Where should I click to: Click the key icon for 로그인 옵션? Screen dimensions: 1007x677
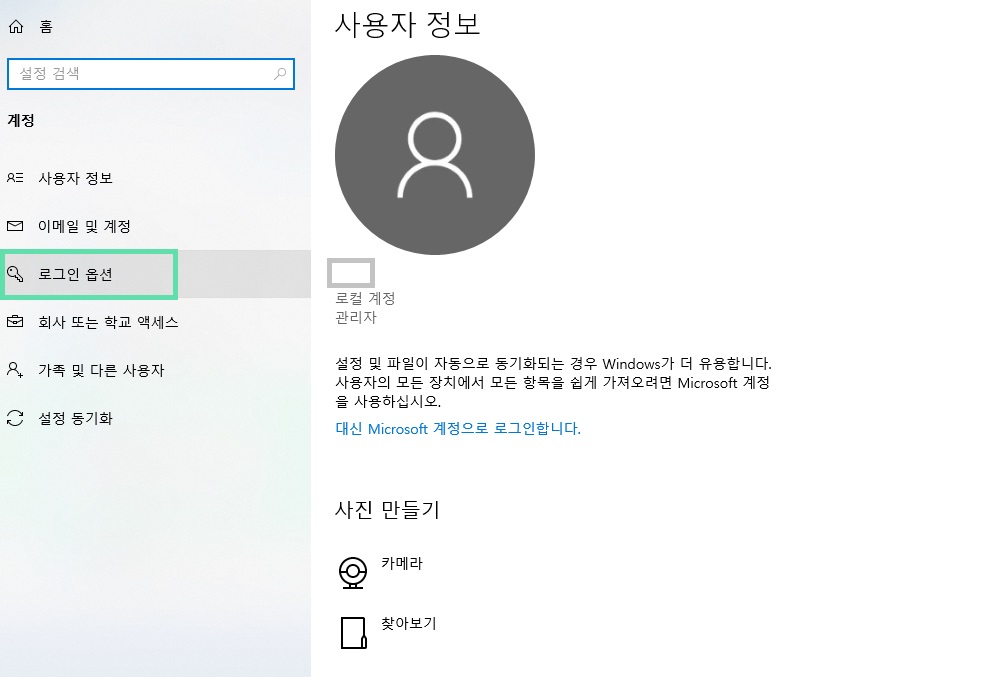coord(15,274)
